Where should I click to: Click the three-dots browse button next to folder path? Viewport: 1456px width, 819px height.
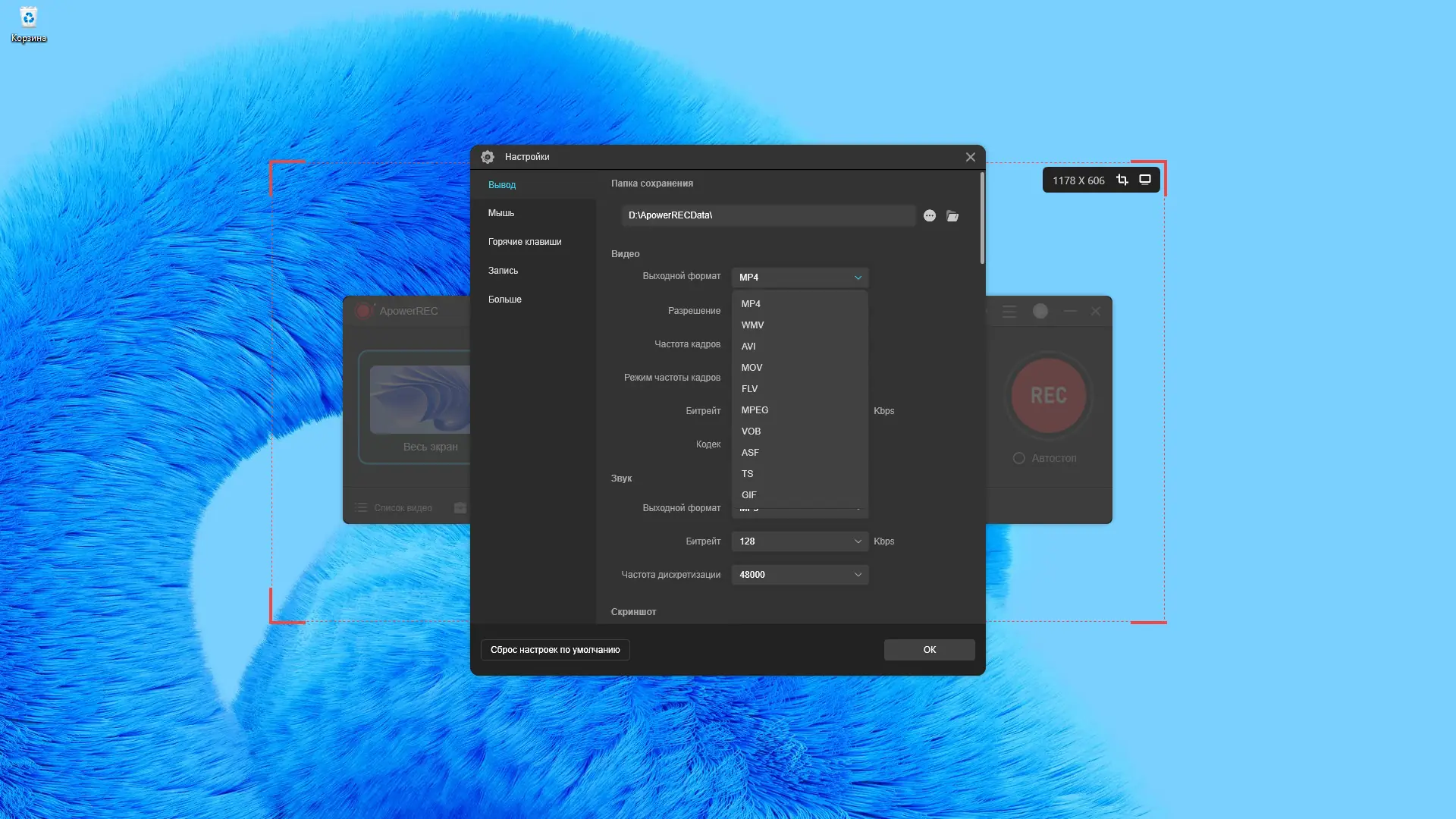930,216
